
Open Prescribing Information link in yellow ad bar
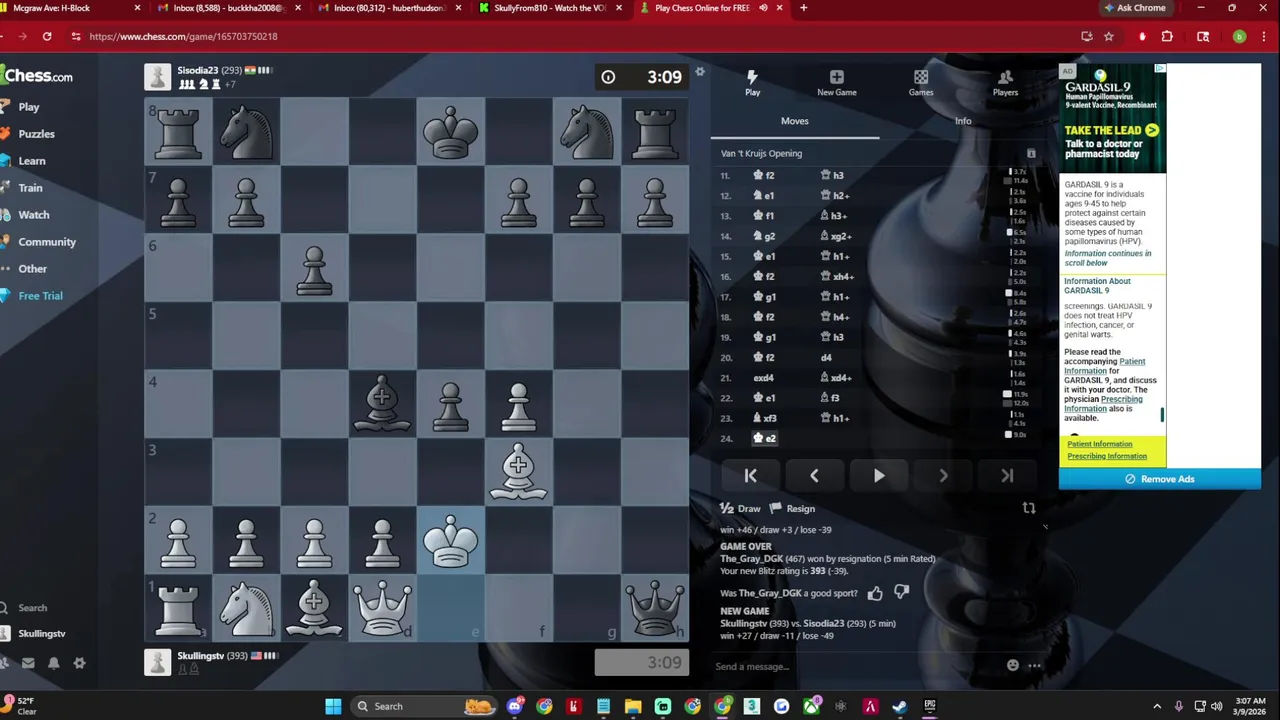point(1107,456)
